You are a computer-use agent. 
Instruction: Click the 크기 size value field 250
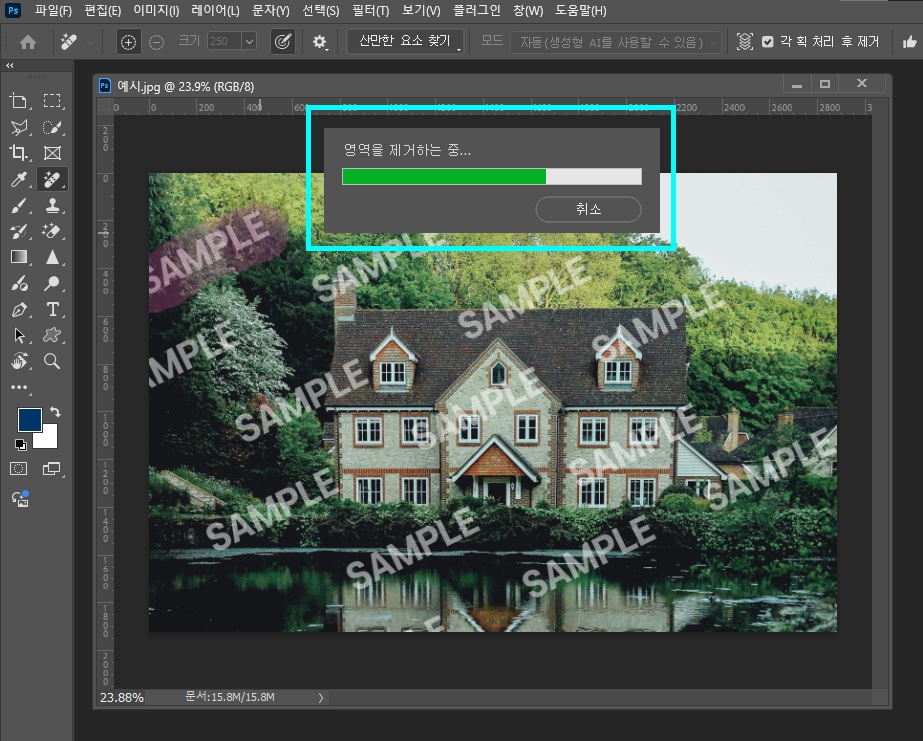click(x=224, y=41)
